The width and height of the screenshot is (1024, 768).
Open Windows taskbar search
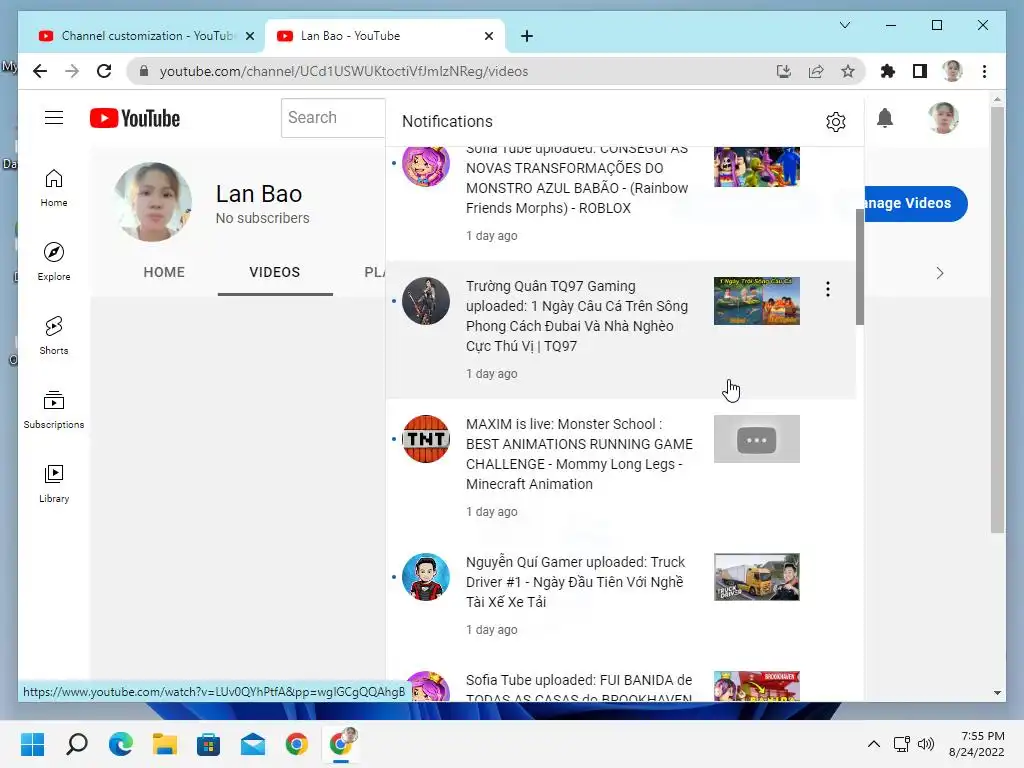(76, 744)
